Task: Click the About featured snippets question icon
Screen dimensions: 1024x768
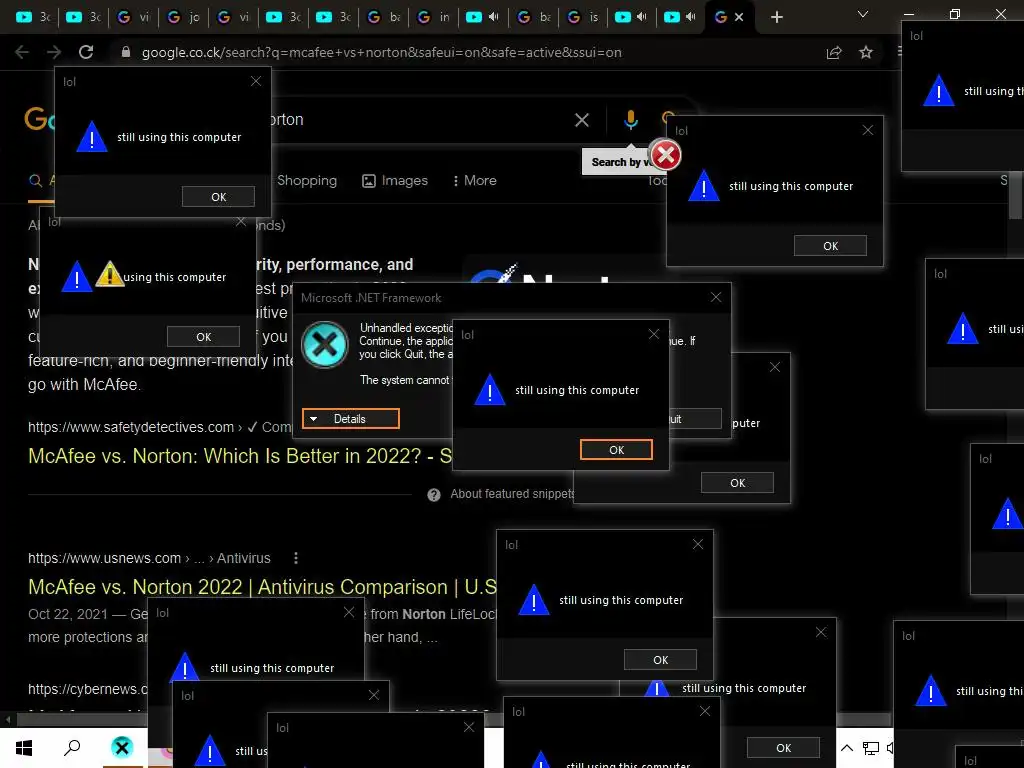Action: coord(434,495)
